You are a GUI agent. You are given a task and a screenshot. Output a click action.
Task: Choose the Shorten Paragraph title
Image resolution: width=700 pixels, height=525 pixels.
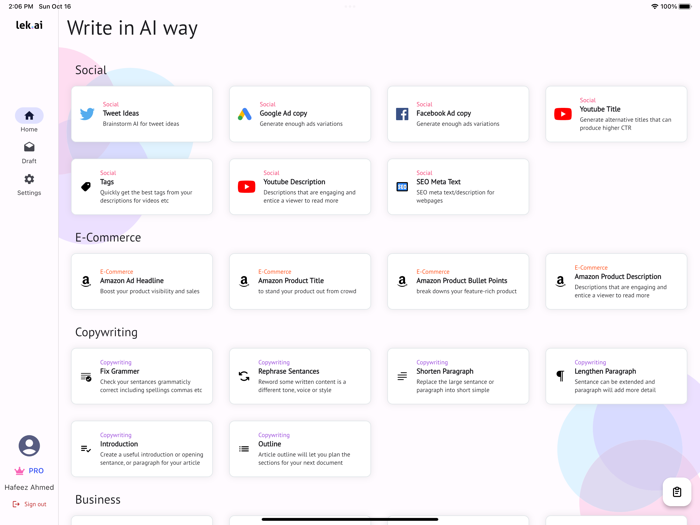pyautogui.click(x=445, y=371)
